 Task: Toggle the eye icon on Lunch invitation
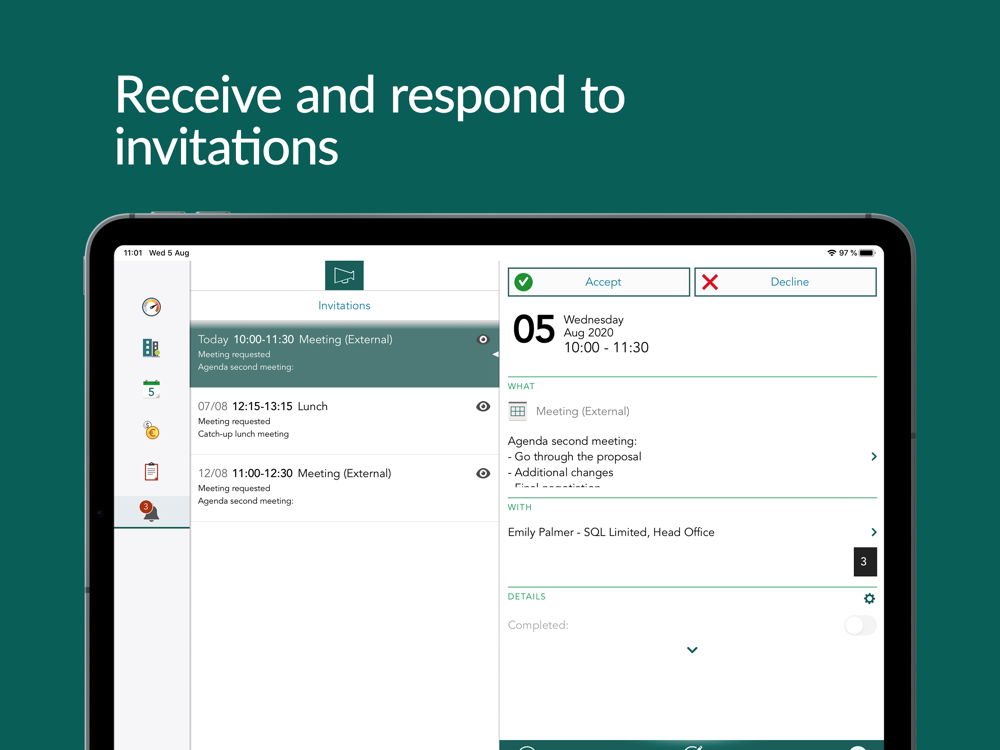483,406
